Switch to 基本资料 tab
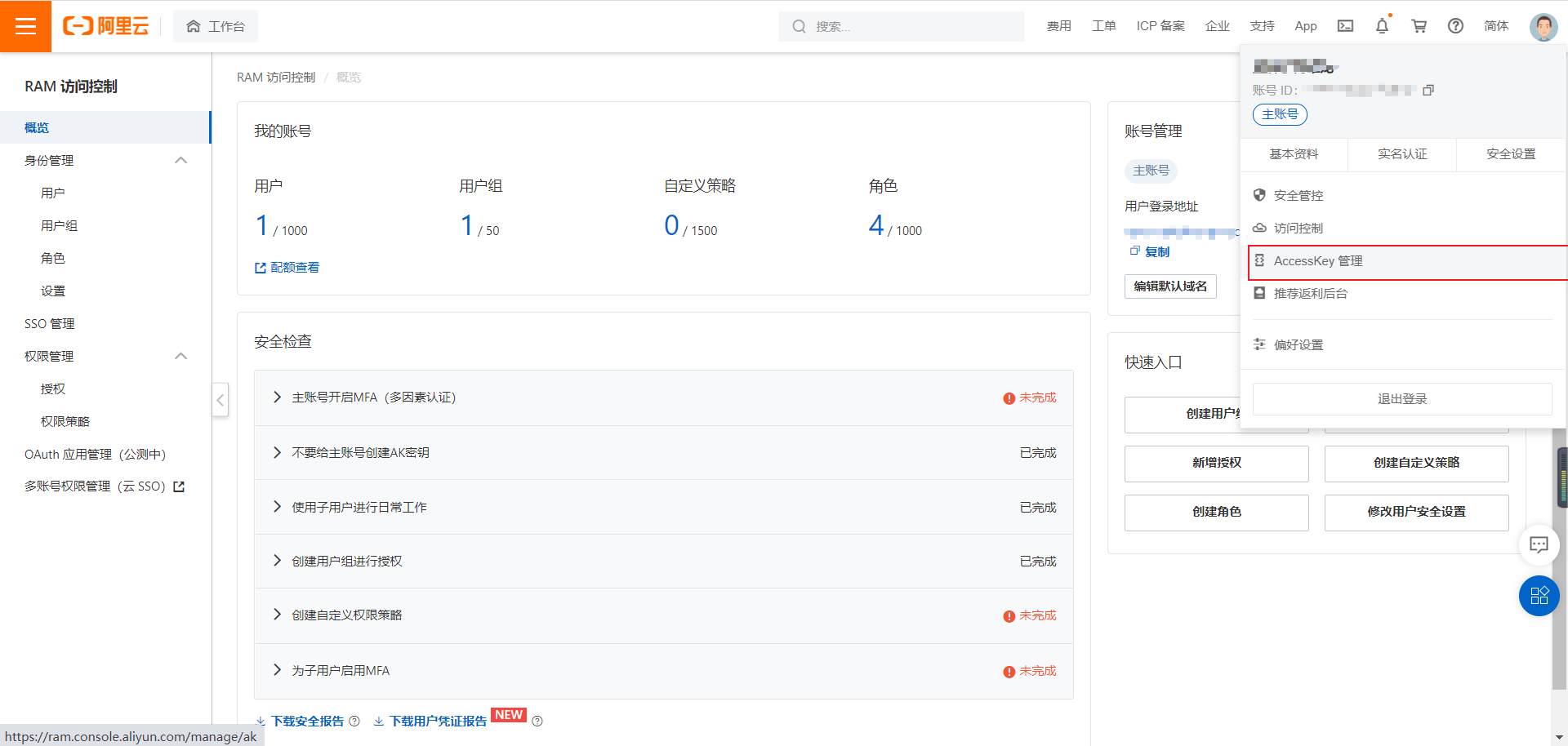This screenshot has width=1568, height=746. point(1294,154)
